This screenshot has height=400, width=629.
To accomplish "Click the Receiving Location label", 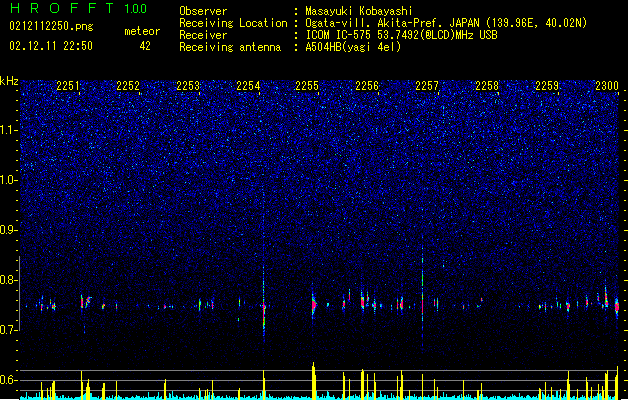I will 233,23.
